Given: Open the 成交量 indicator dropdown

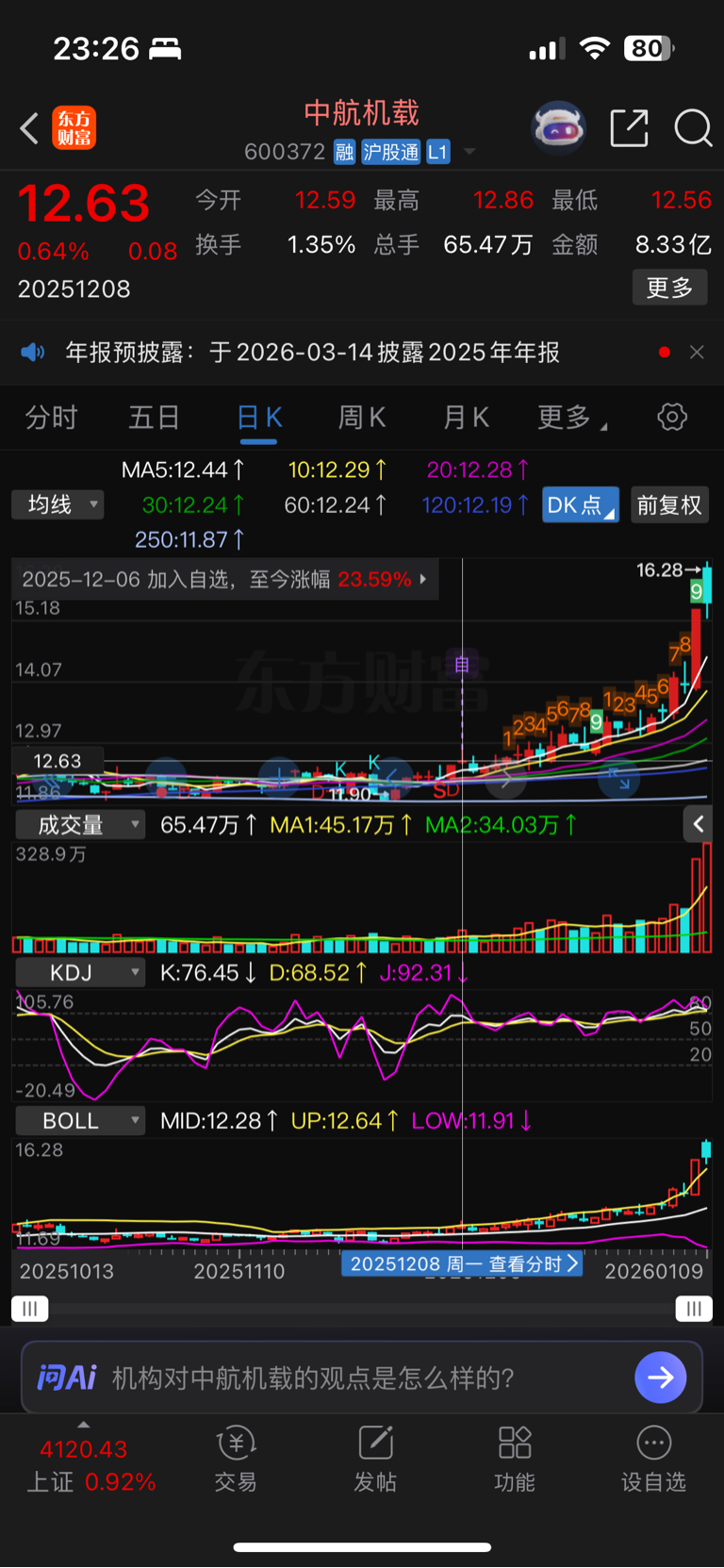Looking at the screenshot, I should point(79,825).
